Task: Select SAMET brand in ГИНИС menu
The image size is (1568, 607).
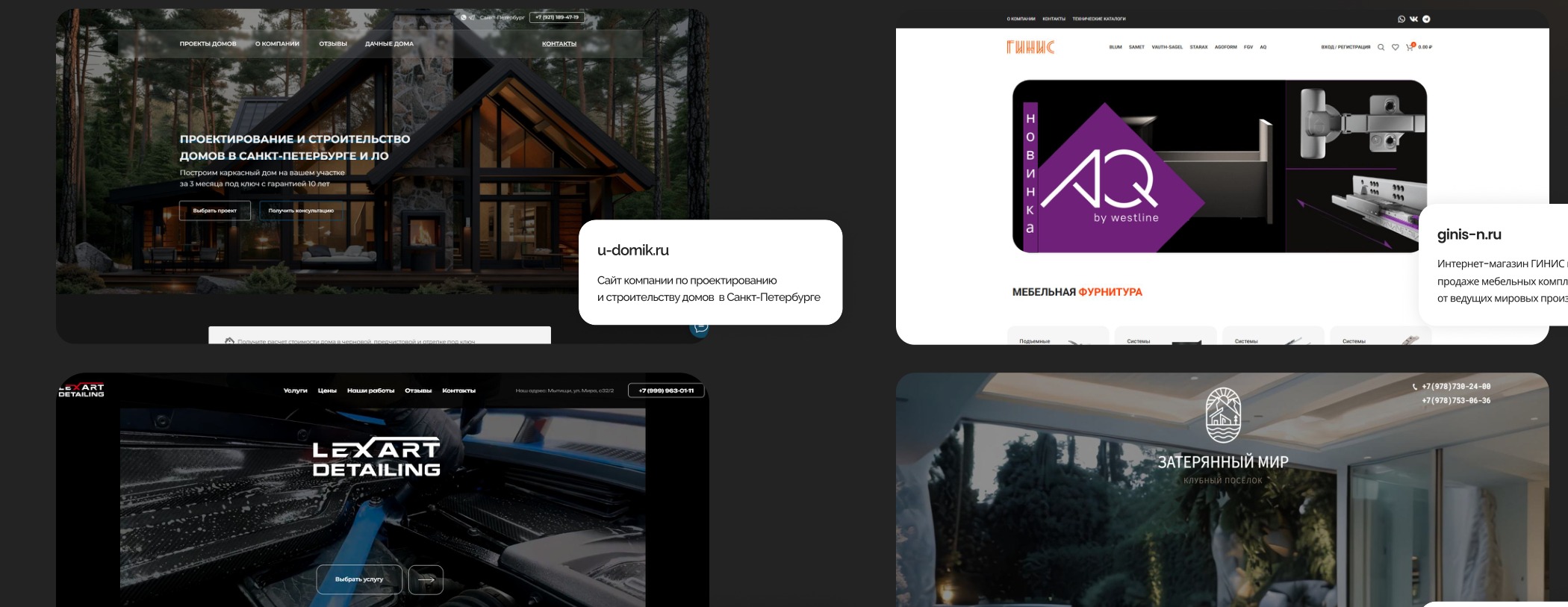Action: [1136, 47]
